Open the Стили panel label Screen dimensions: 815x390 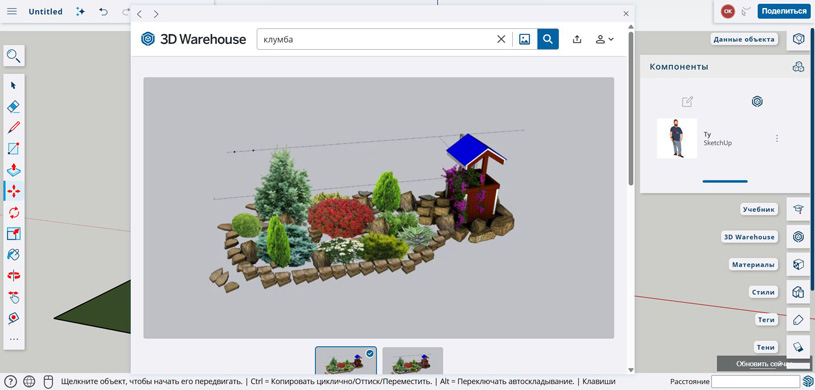coord(764,292)
